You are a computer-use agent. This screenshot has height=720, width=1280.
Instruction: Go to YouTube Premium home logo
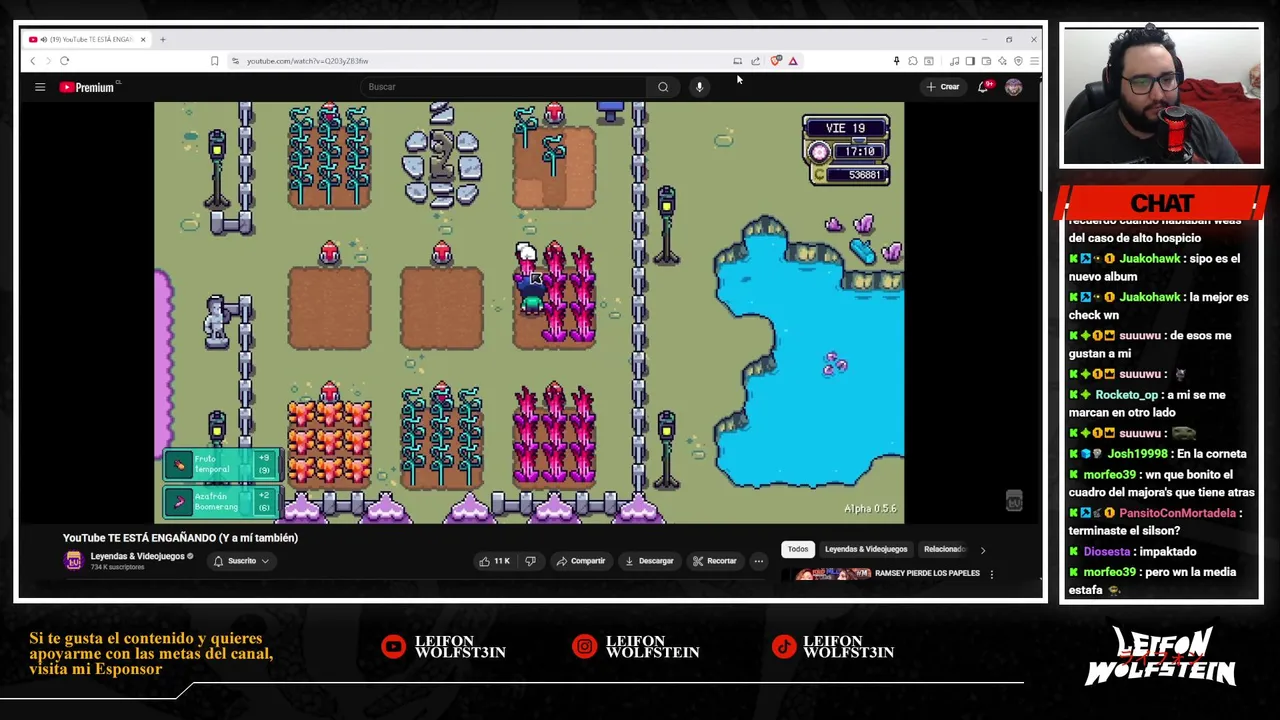coord(88,87)
